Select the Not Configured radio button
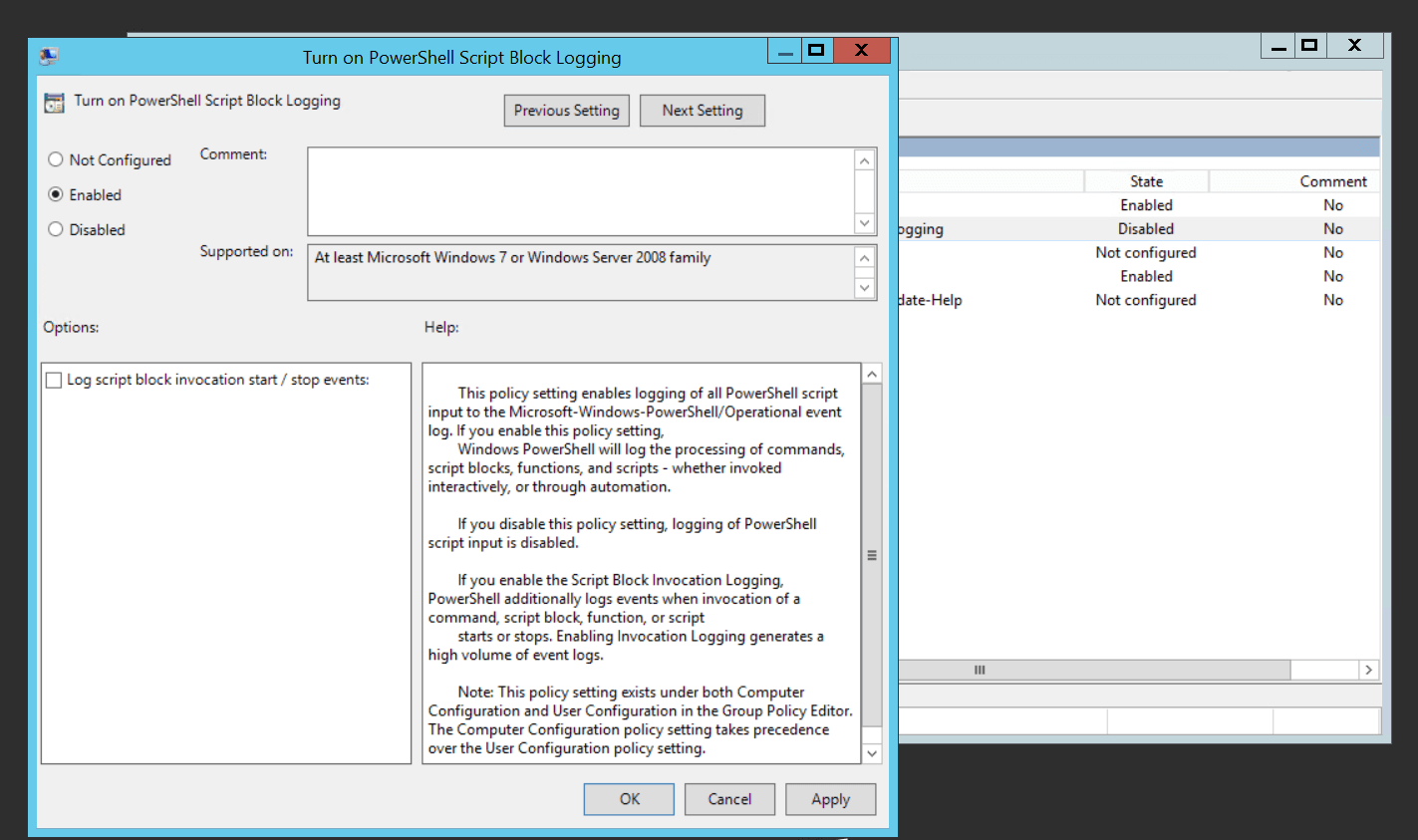 (x=56, y=159)
